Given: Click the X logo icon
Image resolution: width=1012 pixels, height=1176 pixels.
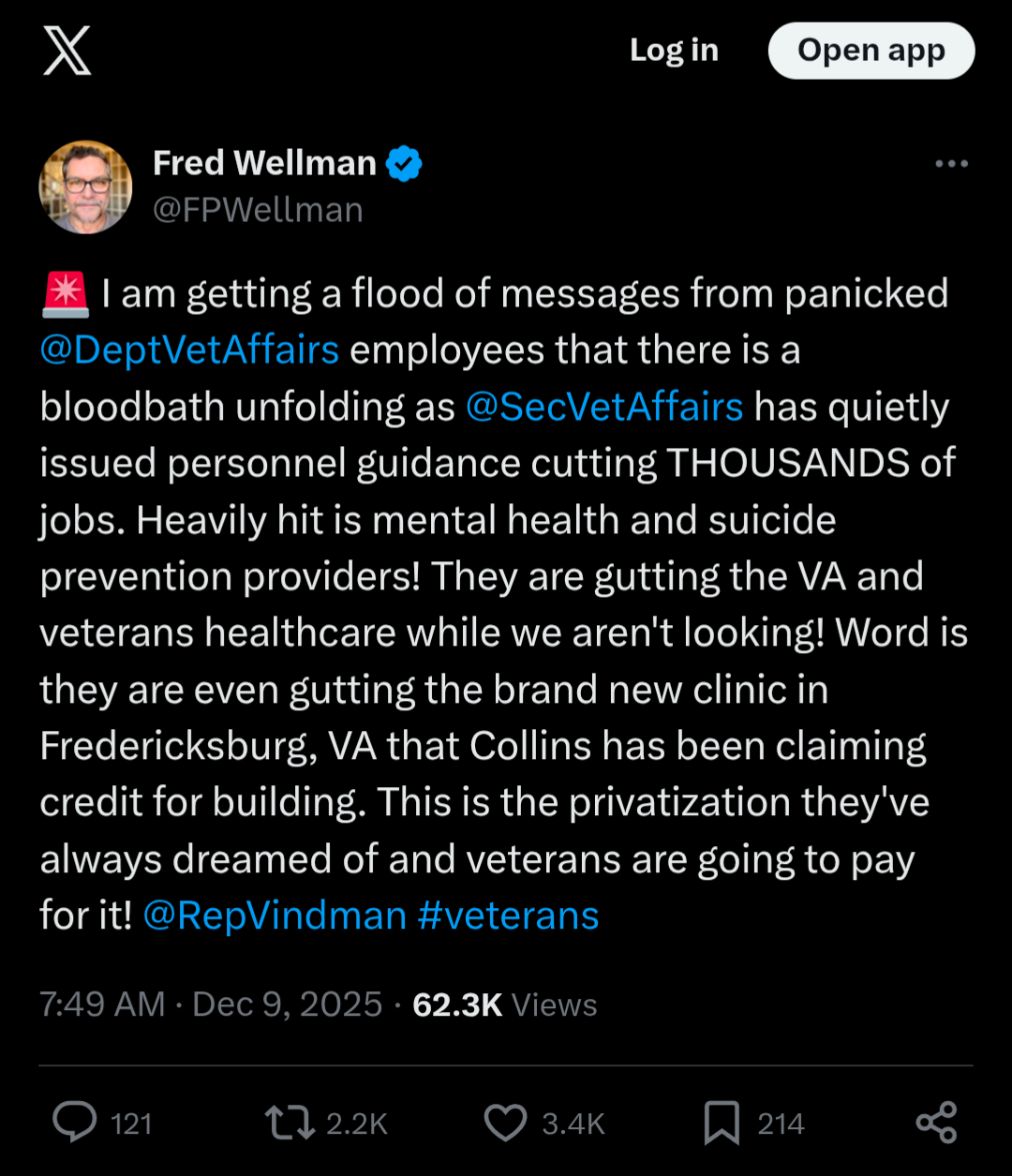Looking at the screenshot, I should pos(67,51).
